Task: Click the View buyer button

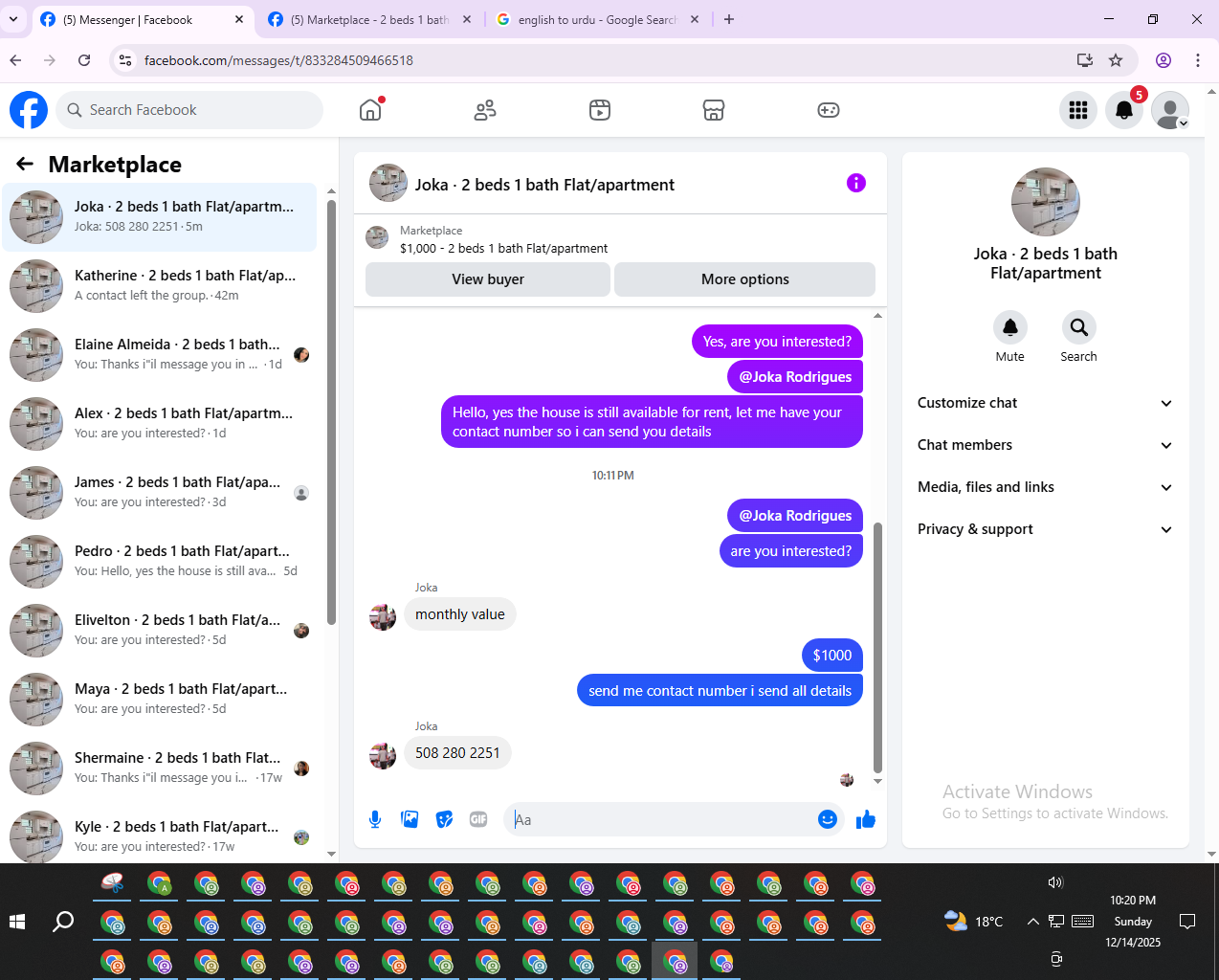Action: point(488,279)
